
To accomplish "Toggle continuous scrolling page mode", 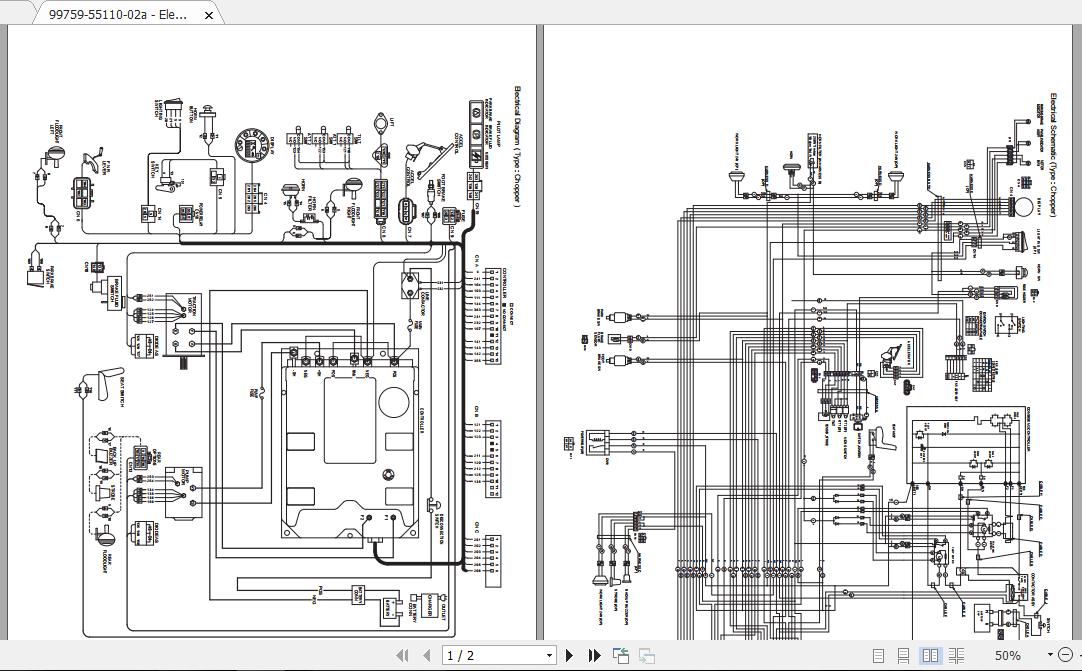I will click(903, 655).
